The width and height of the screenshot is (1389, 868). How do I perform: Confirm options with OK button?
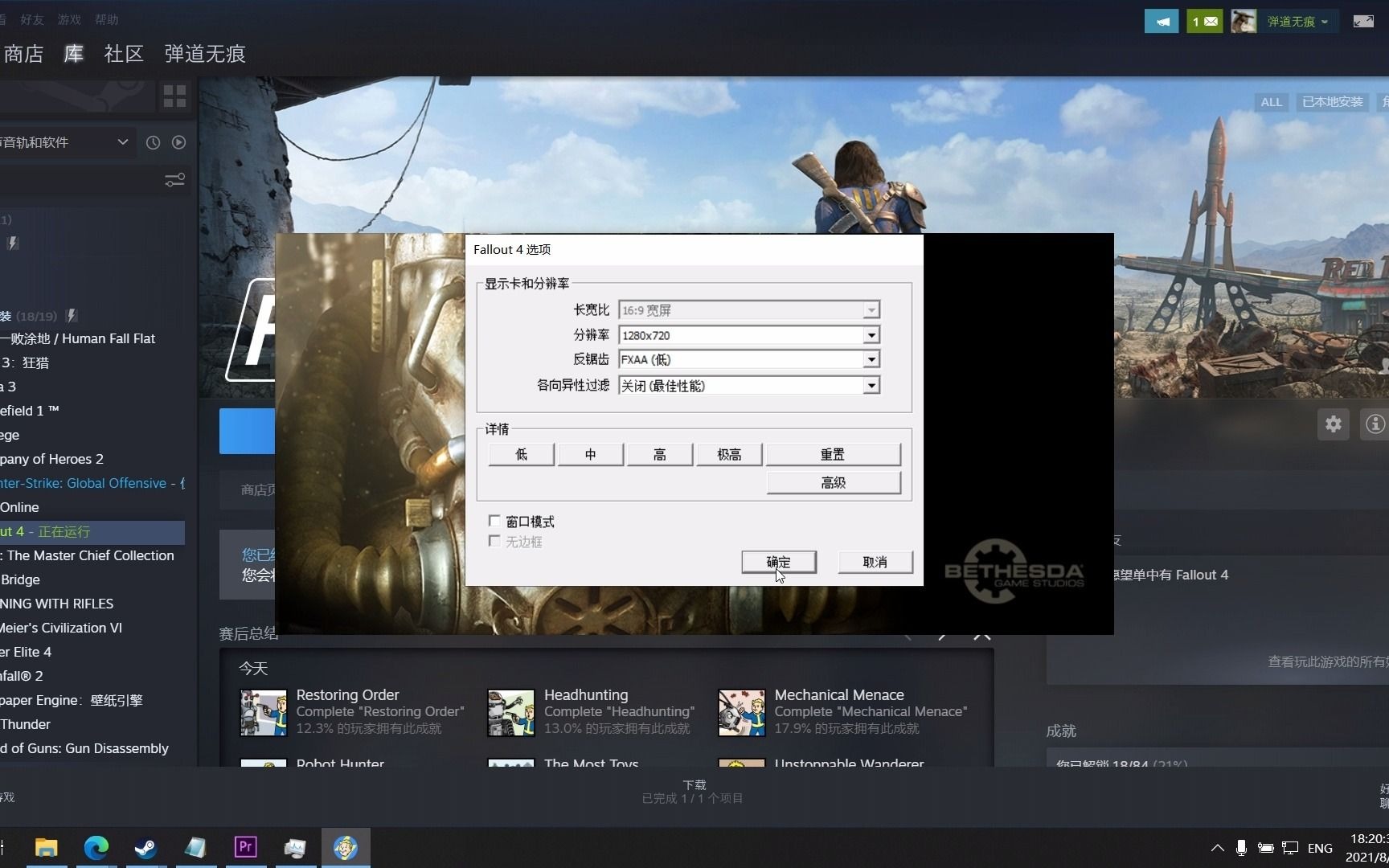click(x=779, y=562)
